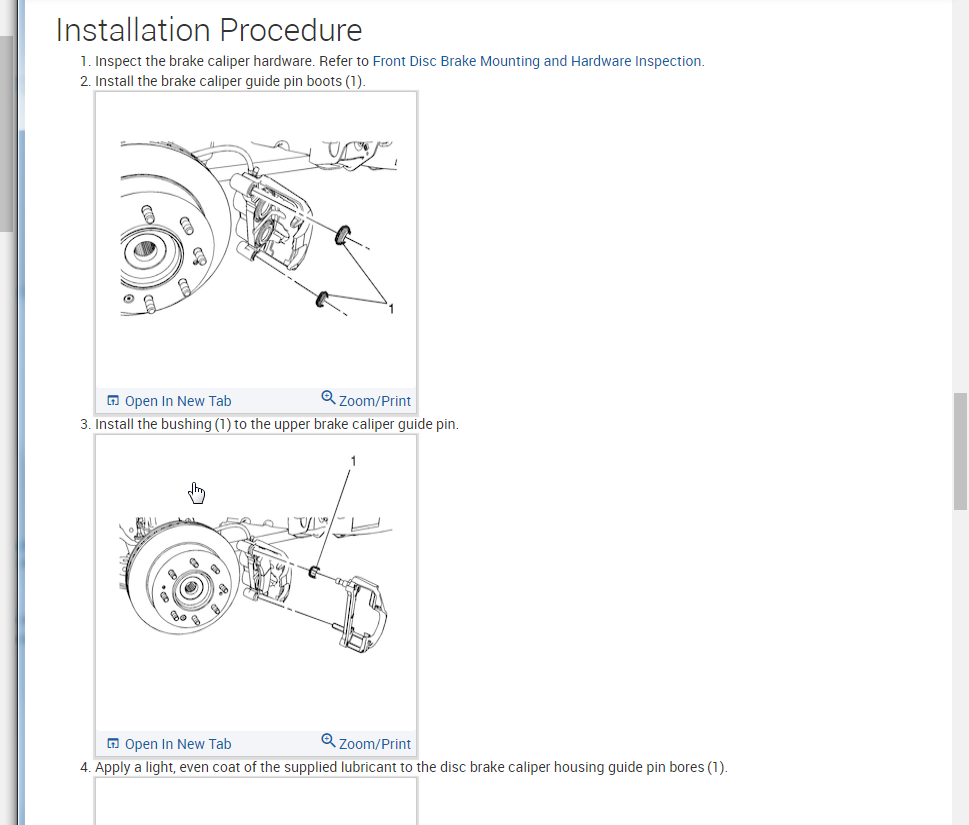Click the open-in-new-tab icon below first diagram
The width and height of the screenshot is (969, 825).
(x=113, y=400)
